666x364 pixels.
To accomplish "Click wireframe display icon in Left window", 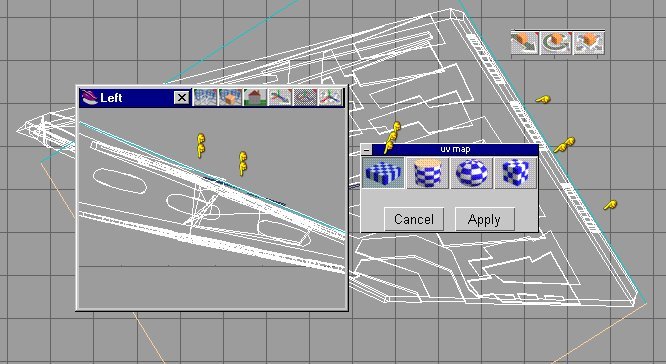I will coord(205,97).
